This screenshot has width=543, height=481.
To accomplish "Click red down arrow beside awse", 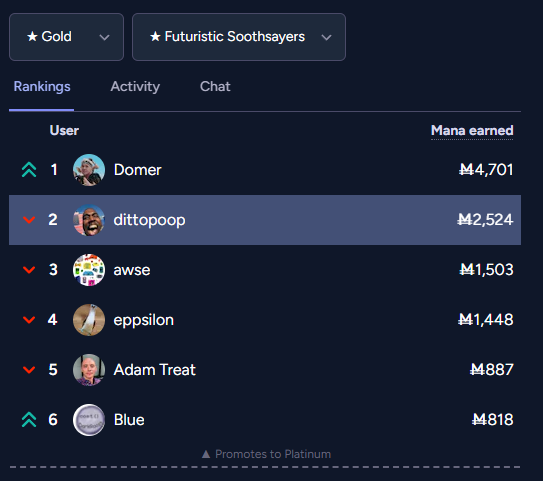I will point(29,270).
